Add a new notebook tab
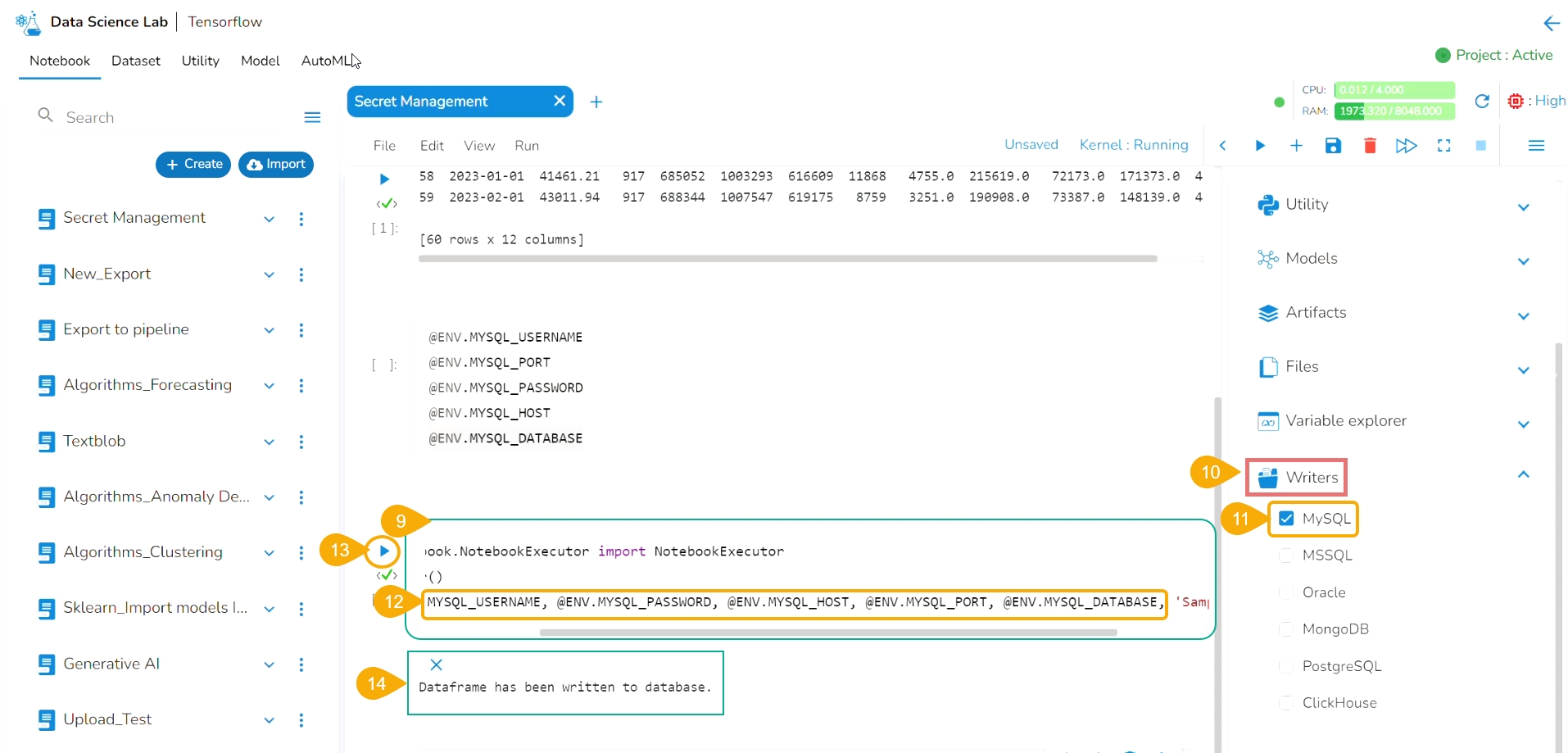Viewport: 1568px width, 753px height. 596,102
